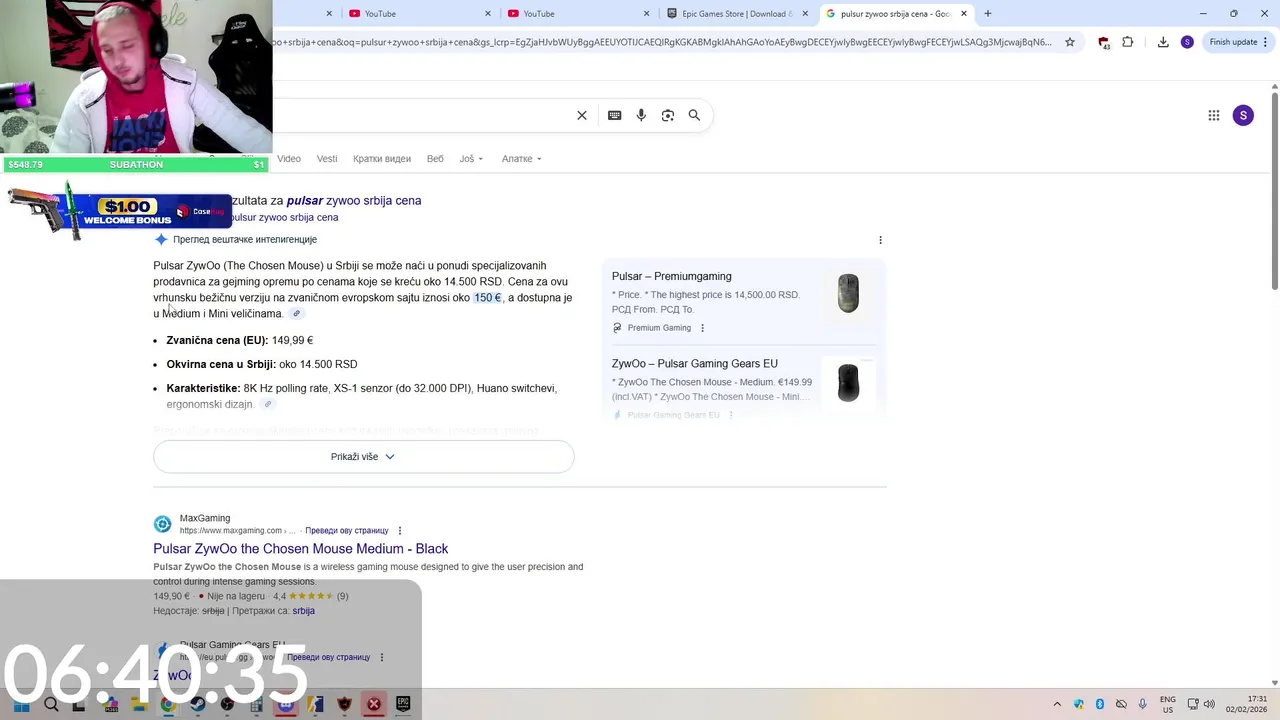This screenshot has height=720, width=1280.
Task: Expand the 'Алатке' tools dropdown
Action: tap(521, 159)
